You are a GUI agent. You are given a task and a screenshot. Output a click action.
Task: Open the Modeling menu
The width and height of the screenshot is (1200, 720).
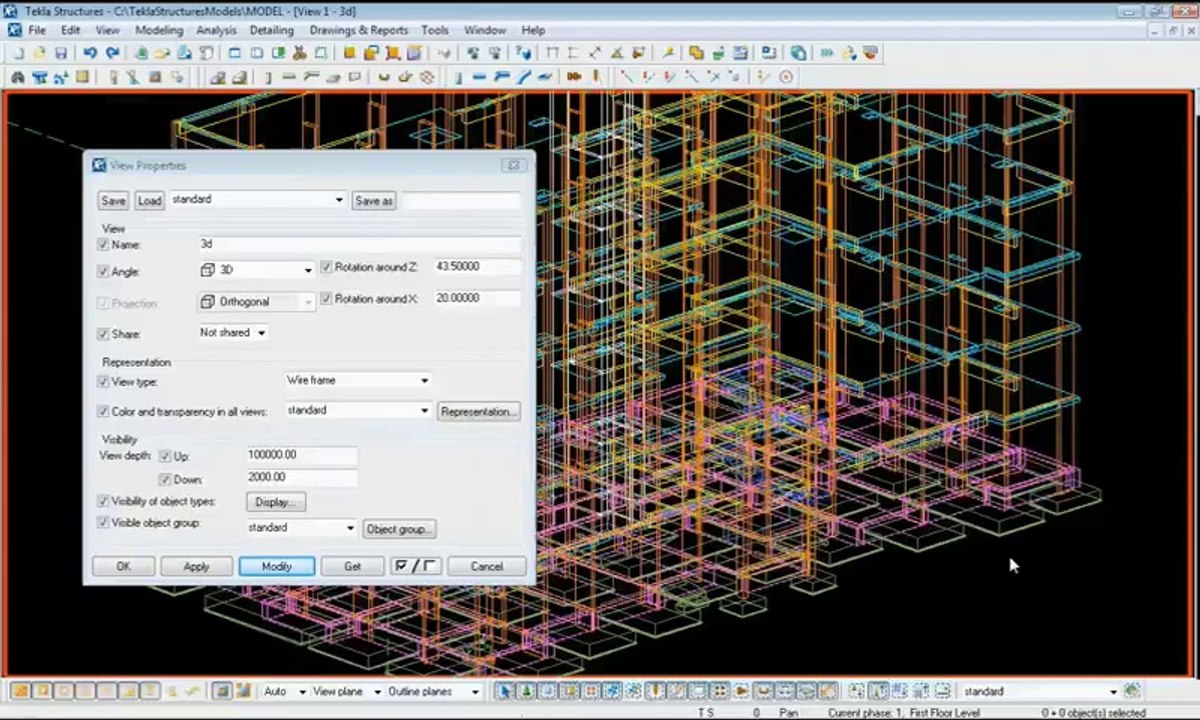pos(159,30)
